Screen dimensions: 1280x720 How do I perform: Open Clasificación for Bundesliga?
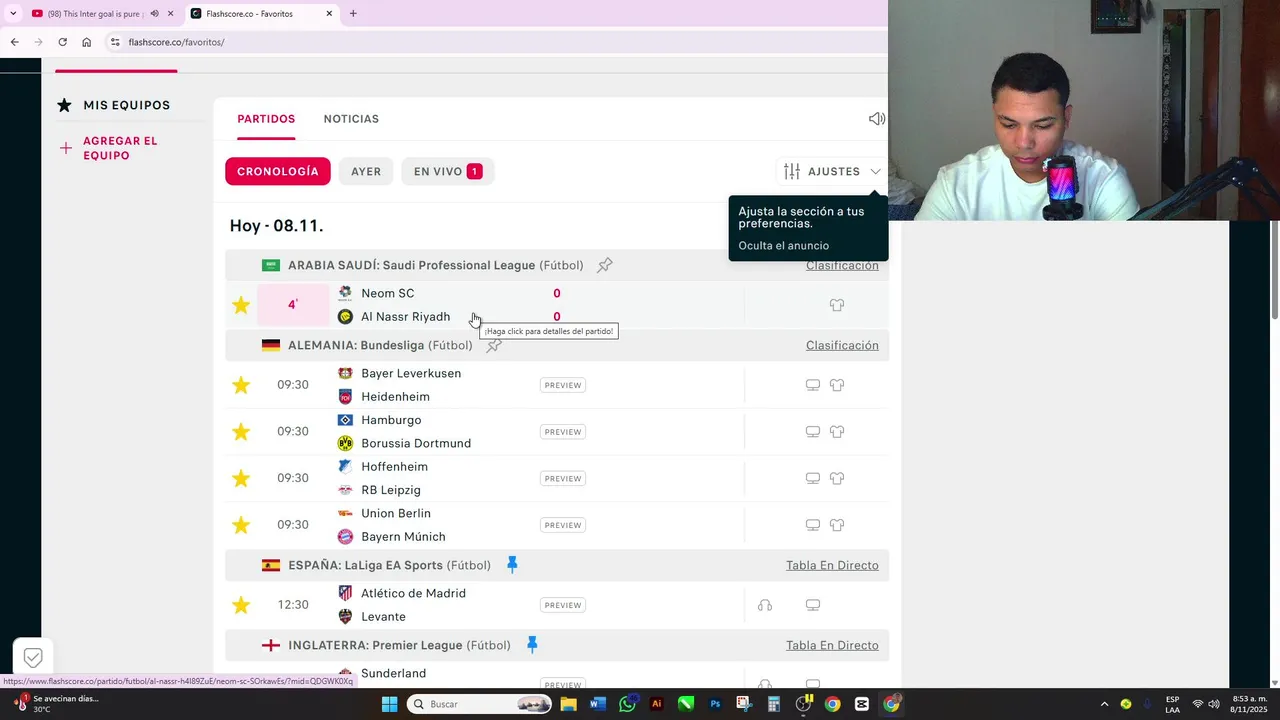pos(842,345)
